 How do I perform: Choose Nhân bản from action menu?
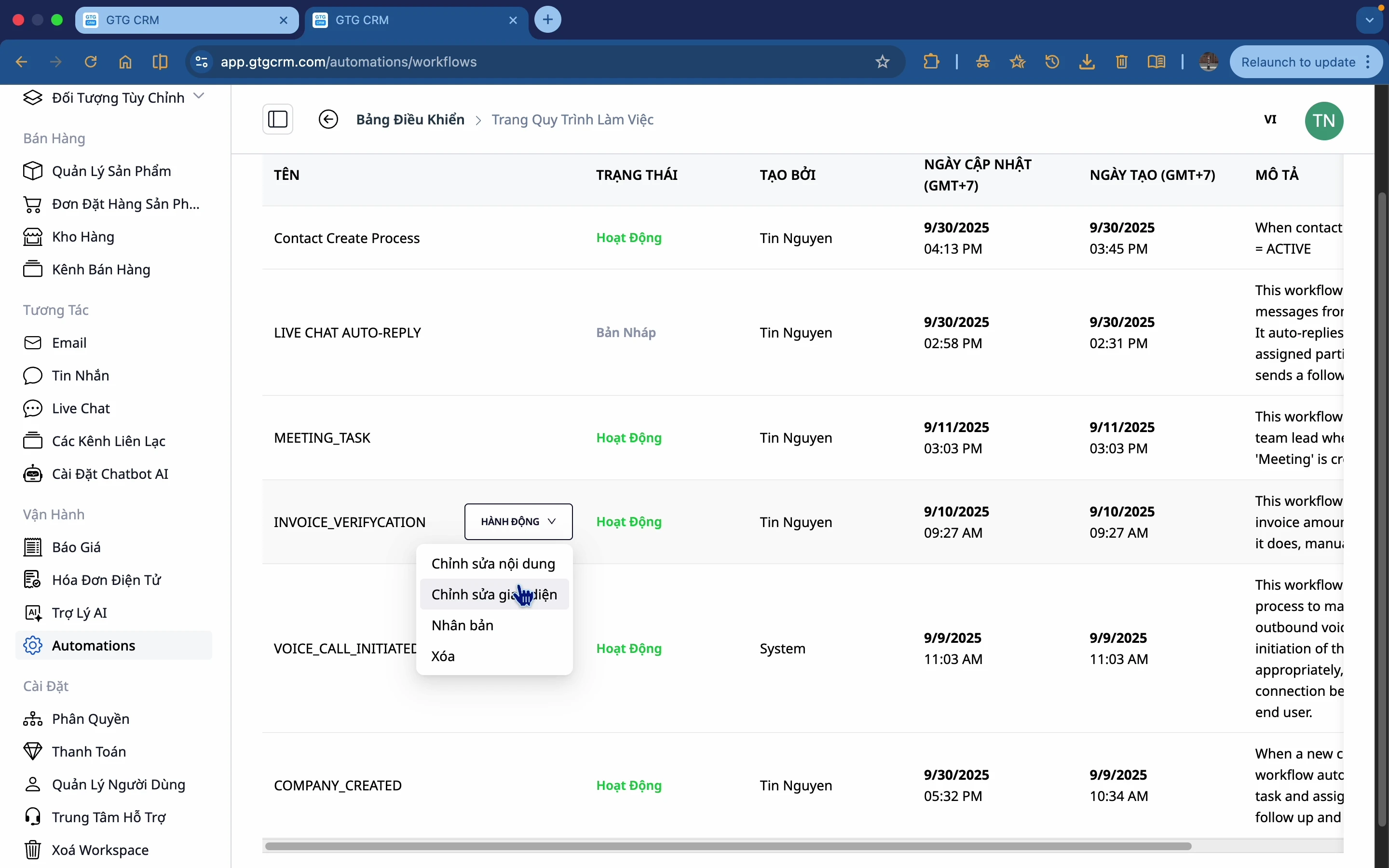[463, 625]
